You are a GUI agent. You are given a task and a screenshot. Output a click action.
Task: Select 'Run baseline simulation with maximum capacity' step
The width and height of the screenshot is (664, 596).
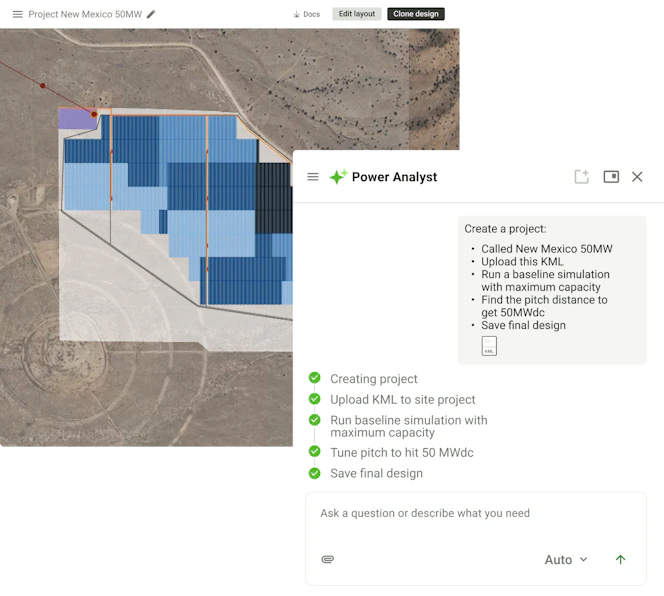click(409, 426)
